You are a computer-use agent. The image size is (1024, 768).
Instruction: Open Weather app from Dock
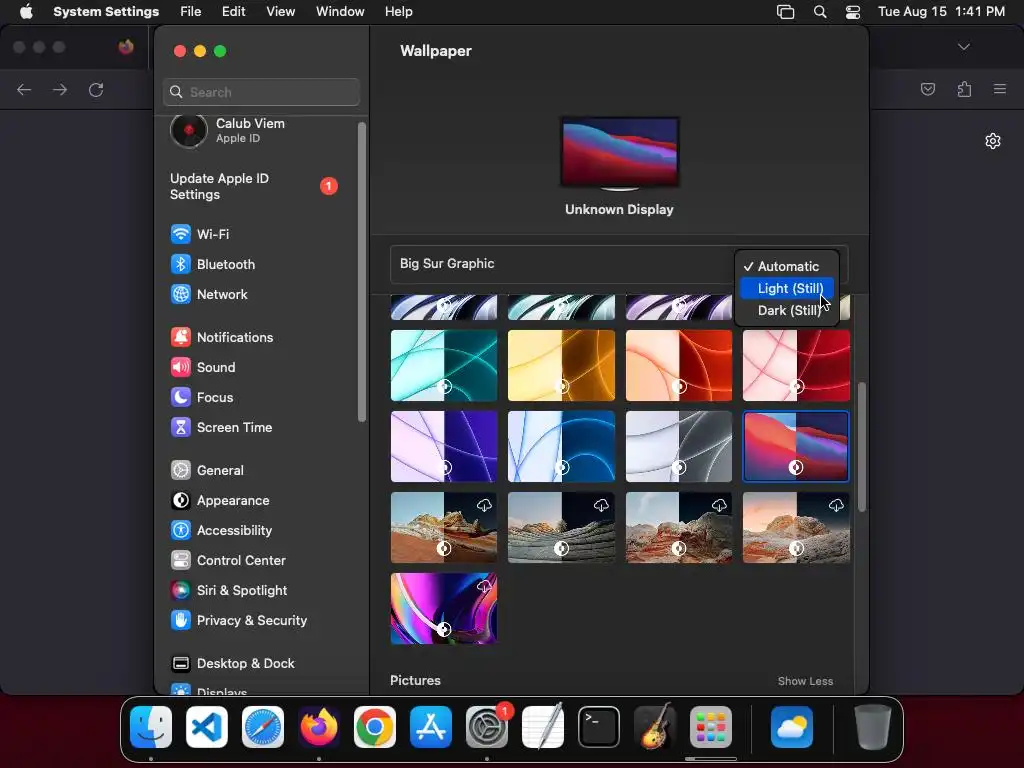(x=792, y=727)
